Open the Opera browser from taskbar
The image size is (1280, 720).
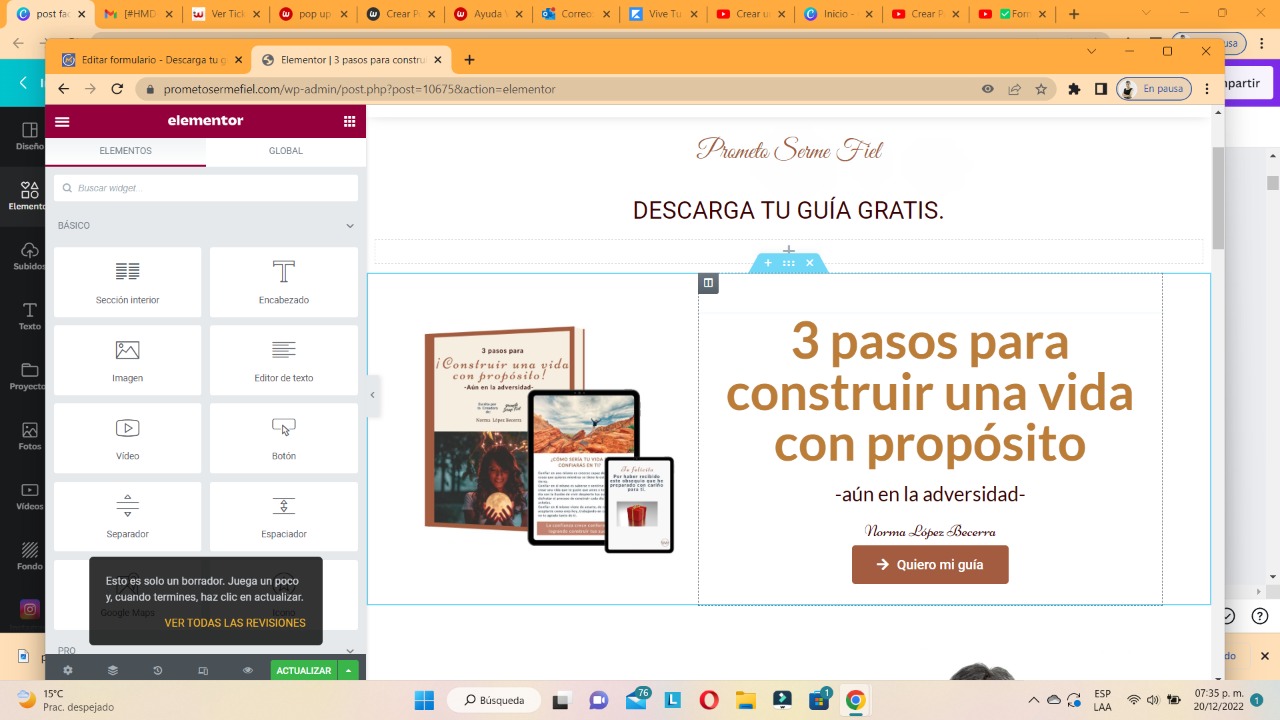click(709, 700)
